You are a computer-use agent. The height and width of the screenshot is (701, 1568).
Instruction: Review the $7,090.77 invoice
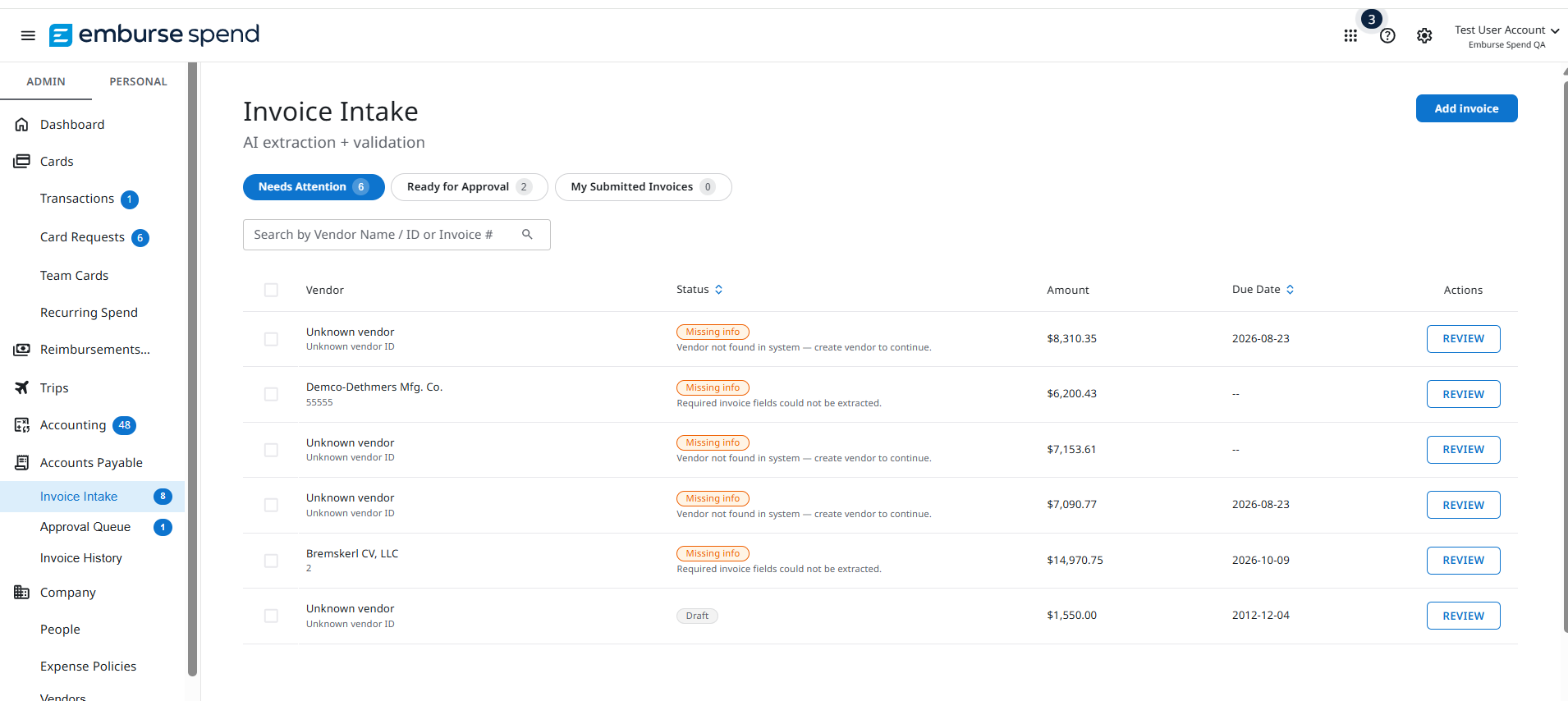1463,505
